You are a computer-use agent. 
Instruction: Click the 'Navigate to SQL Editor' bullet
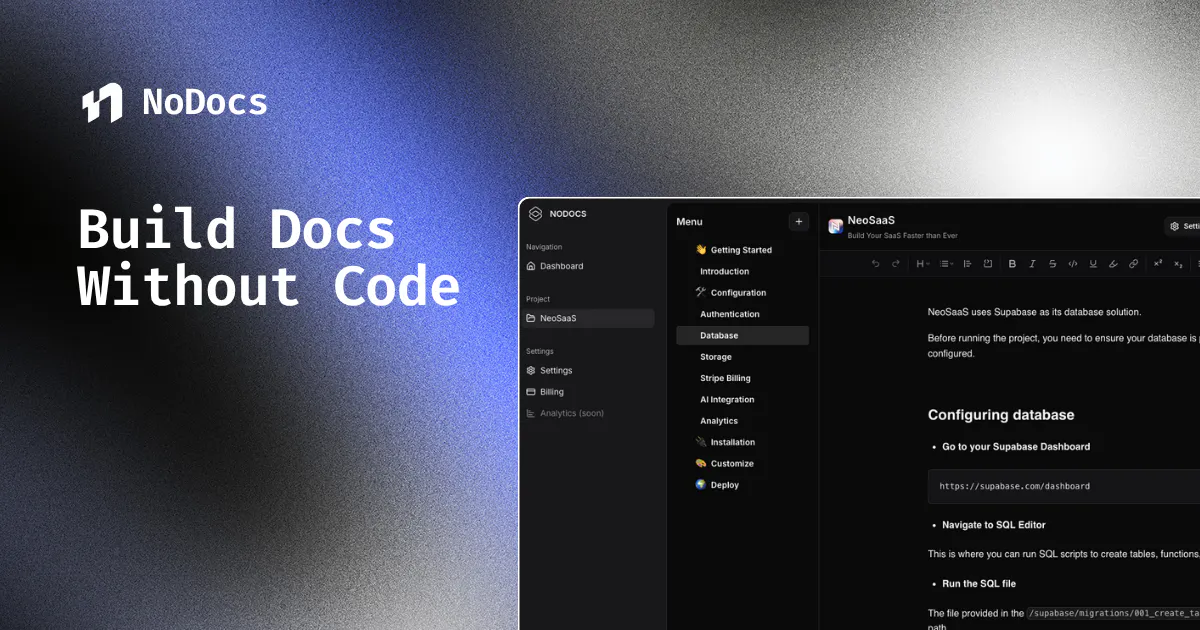click(x=994, y=525)
